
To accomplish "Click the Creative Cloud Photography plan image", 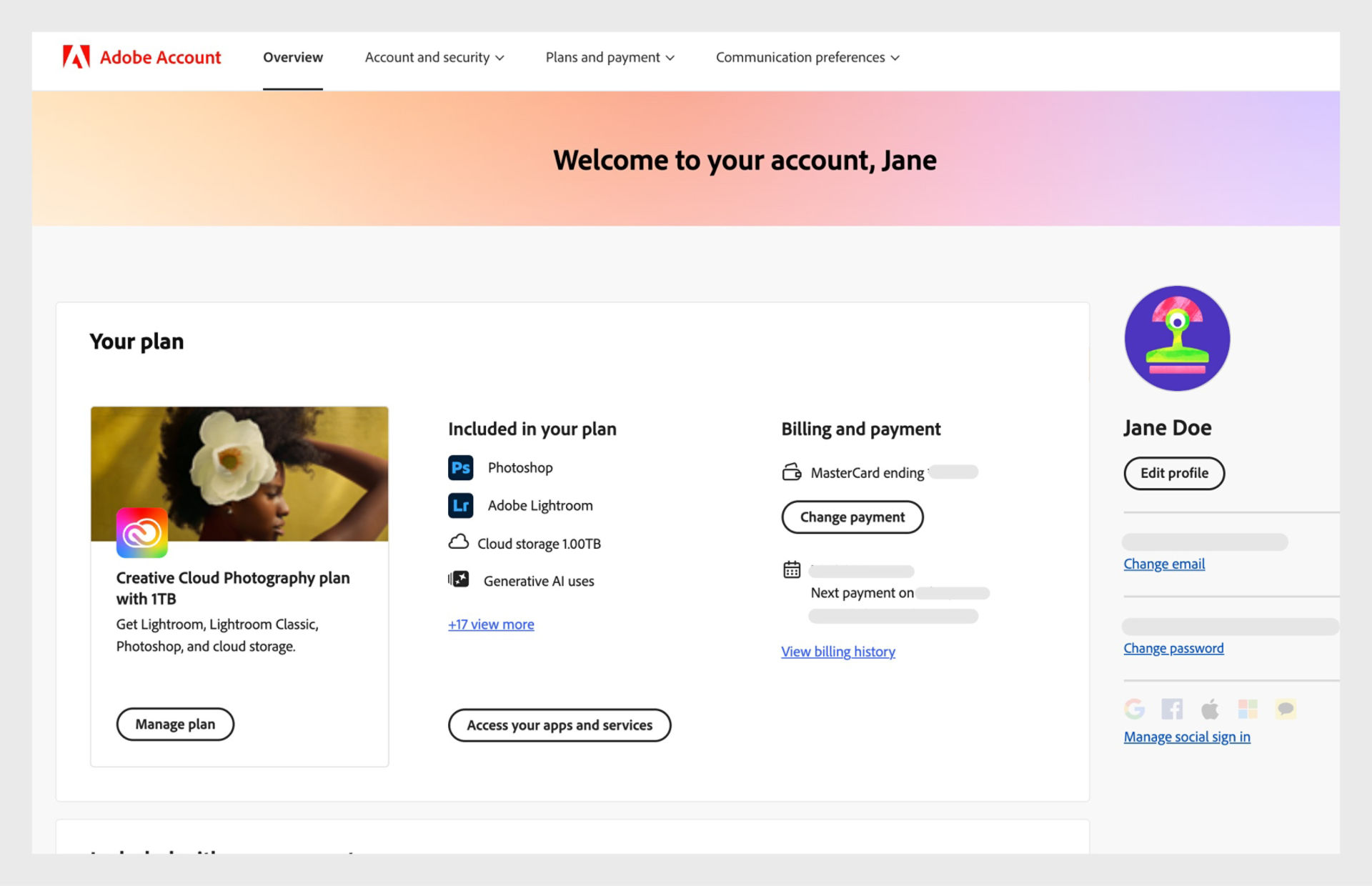I will tap(239, 474).
